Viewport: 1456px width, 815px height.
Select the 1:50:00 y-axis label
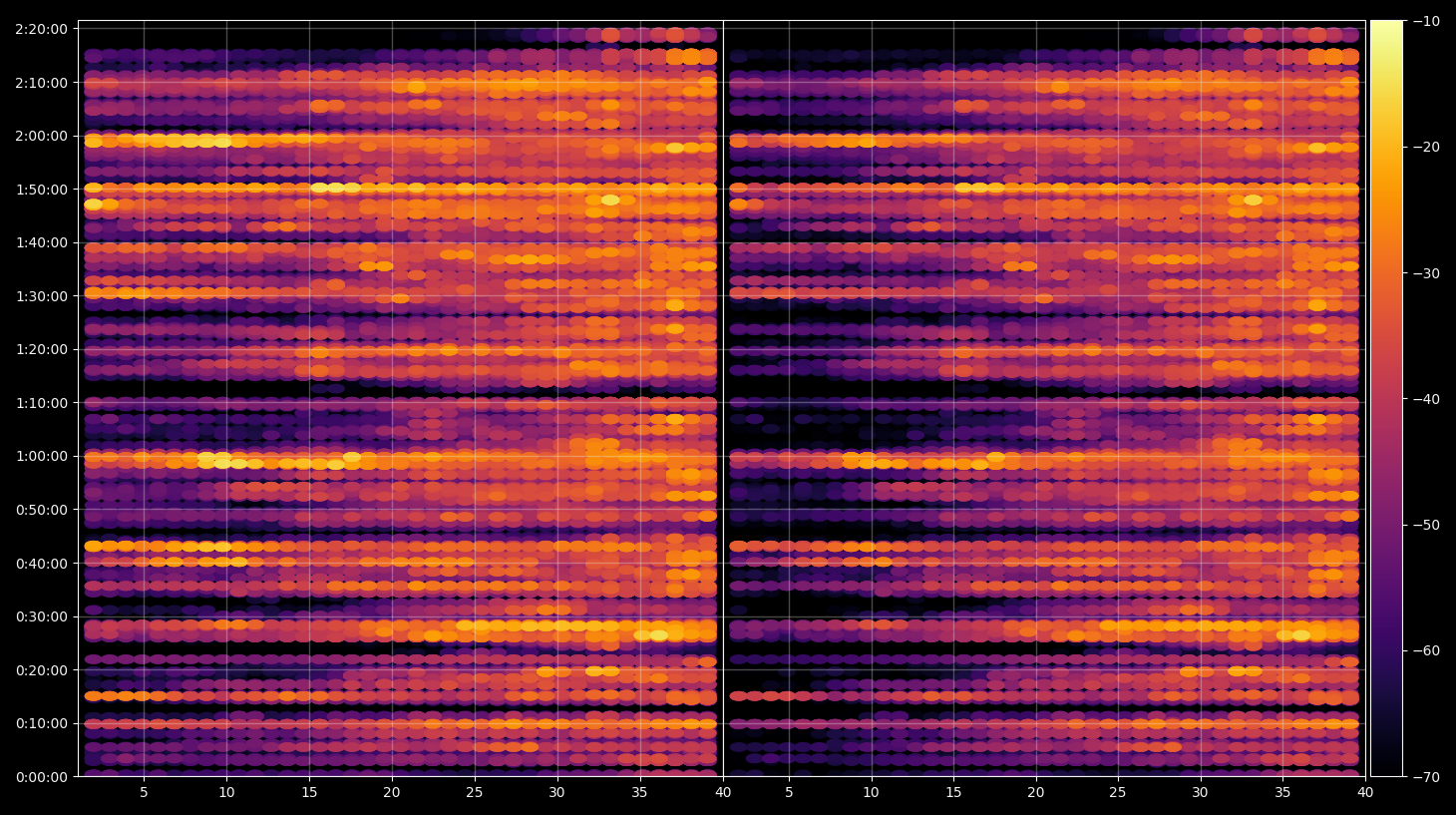pos(42,190)
